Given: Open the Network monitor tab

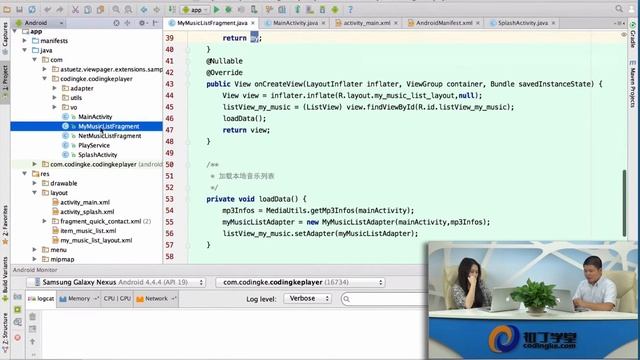Looking at the screenshot, I should click(x=156, y=299).
